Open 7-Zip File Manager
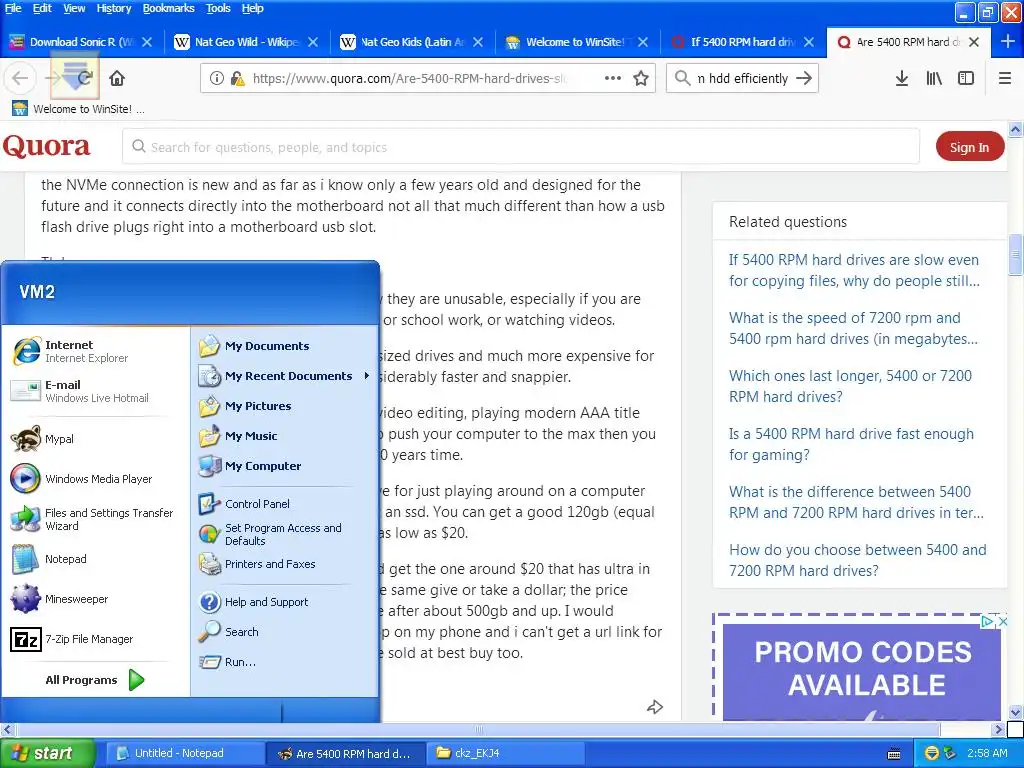Screen dimensions: 1024x768 (x=71, y=639)
